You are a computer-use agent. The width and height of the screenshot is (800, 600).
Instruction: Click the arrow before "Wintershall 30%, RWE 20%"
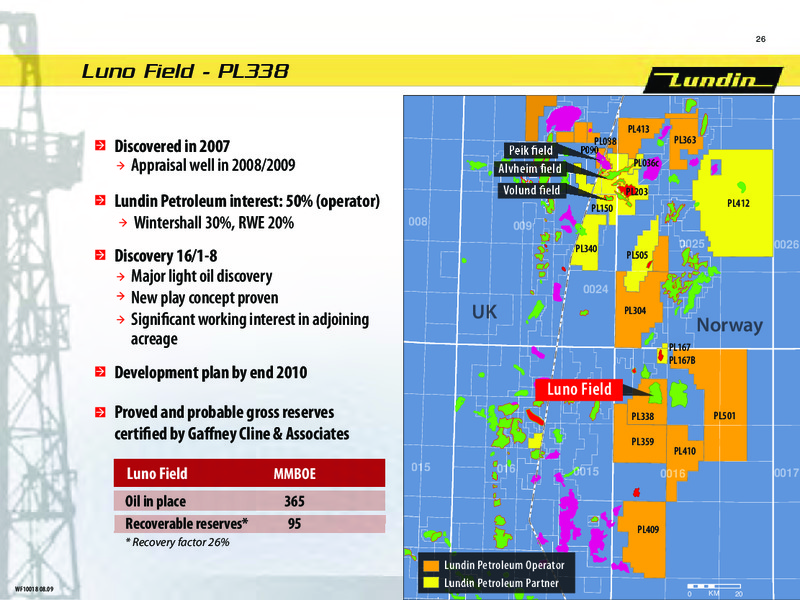tap(122, 223)
